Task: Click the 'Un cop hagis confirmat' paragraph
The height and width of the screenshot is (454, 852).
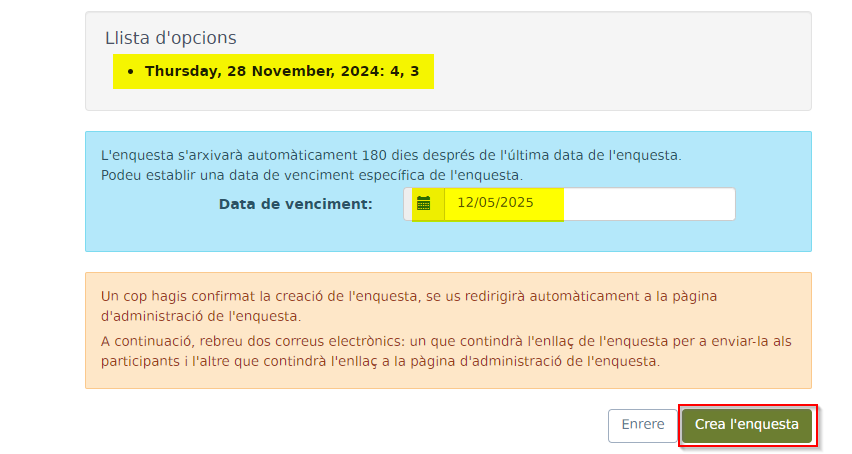Action: coord(409,306)
